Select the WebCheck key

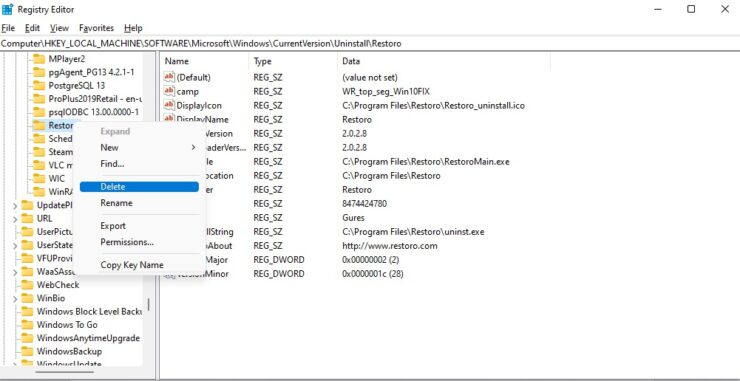(x=58, y=285)
